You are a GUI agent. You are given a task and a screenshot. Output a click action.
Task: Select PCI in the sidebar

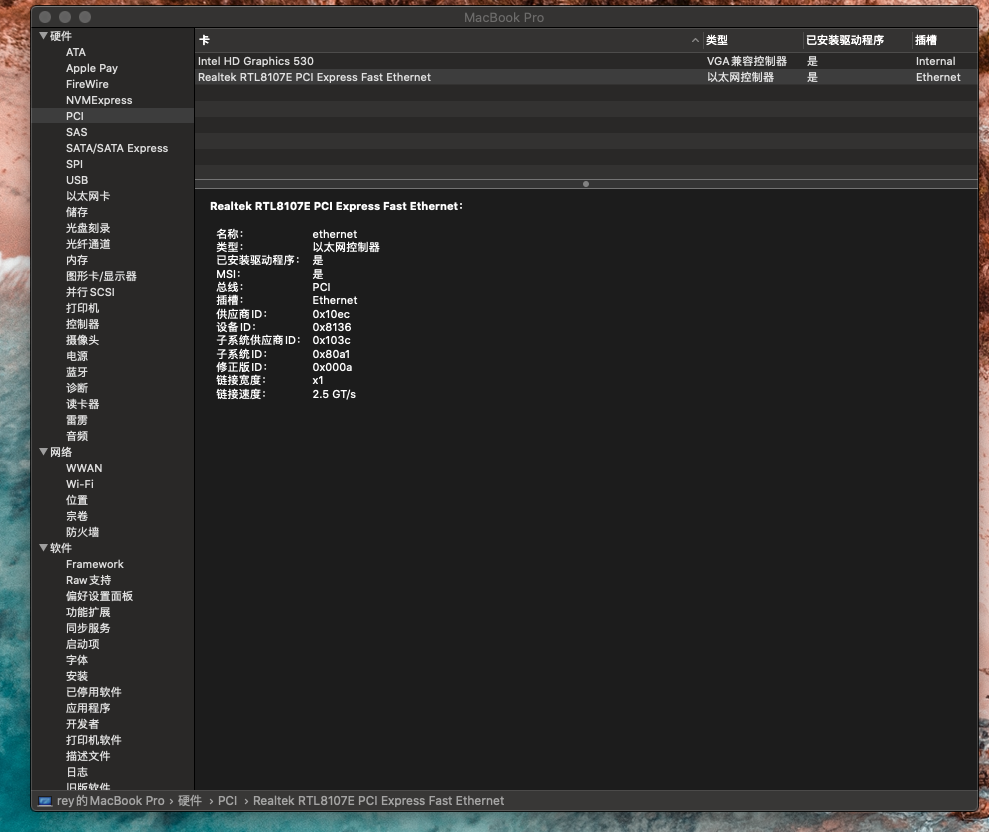(74, 116)
